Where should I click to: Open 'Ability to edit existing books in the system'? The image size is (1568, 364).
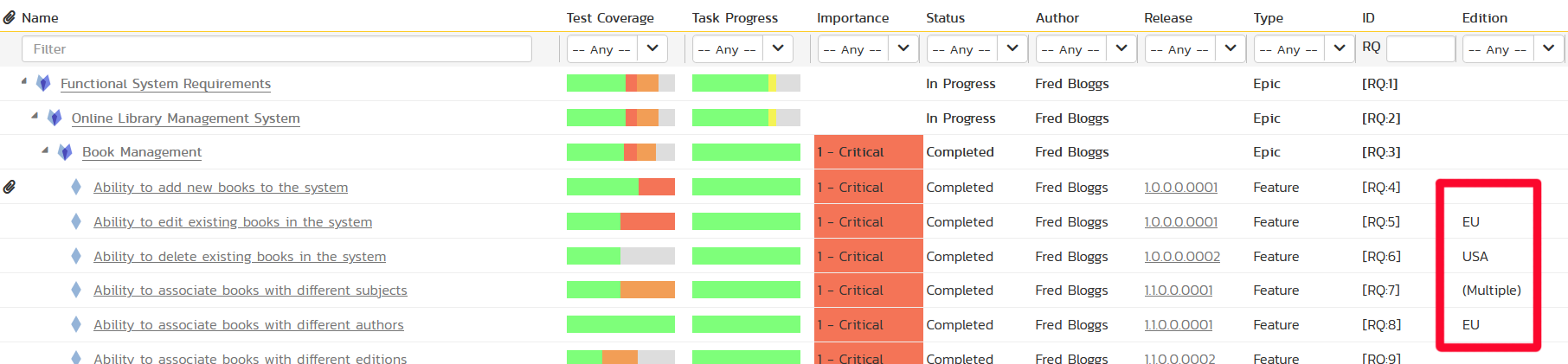coord(233,222)
